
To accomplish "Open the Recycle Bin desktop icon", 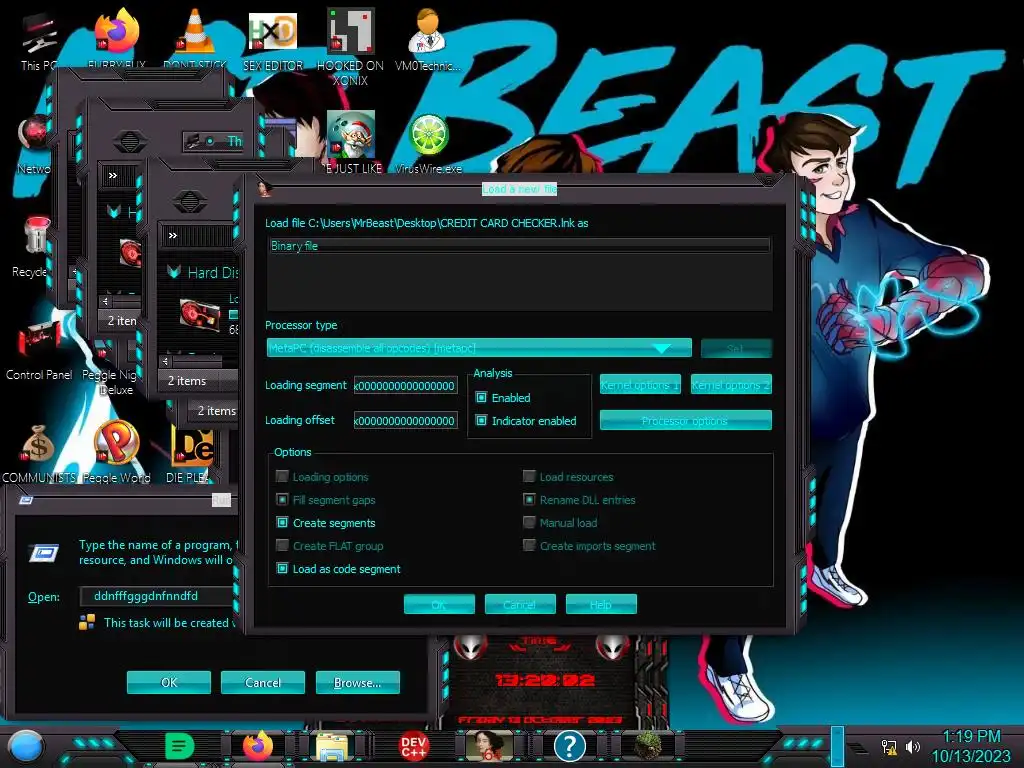I will [x=37, y=235].
